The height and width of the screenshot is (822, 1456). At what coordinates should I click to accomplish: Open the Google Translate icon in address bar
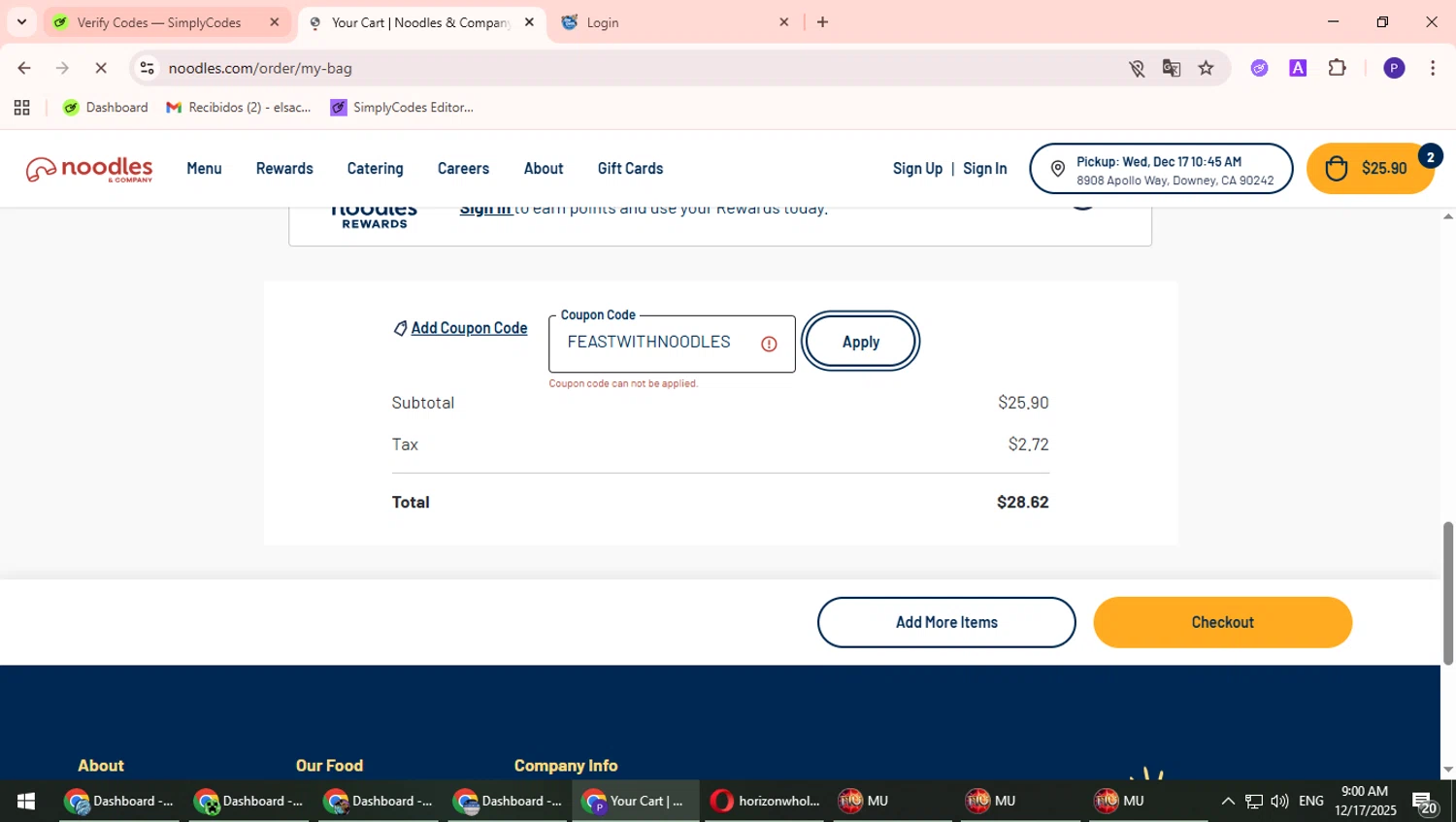coord(1172,68)
